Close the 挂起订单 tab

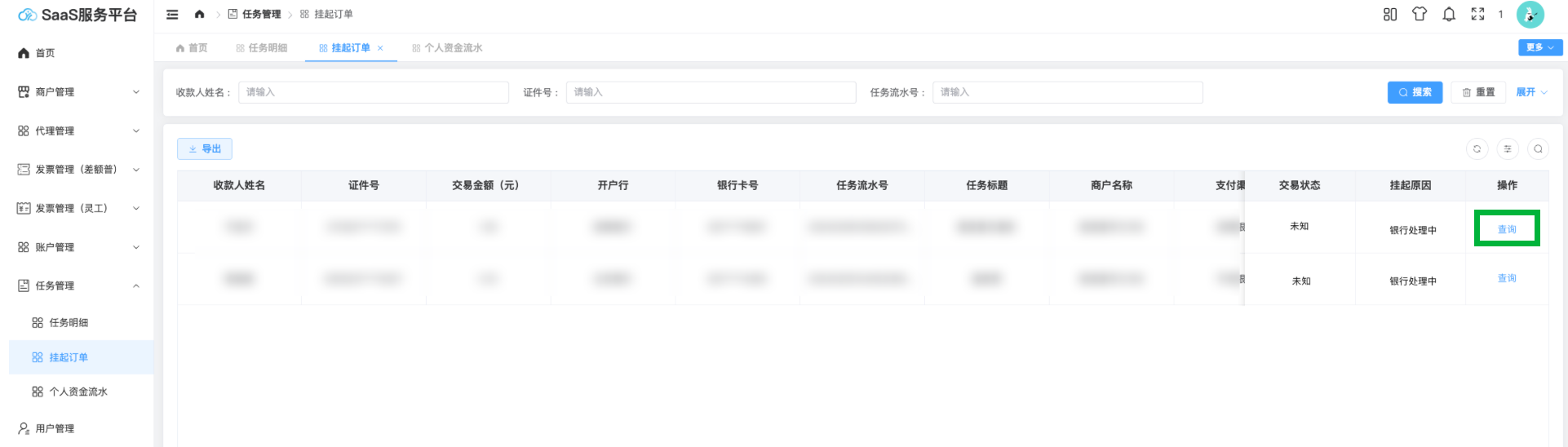pyautogui.click(x=380, y=48)
